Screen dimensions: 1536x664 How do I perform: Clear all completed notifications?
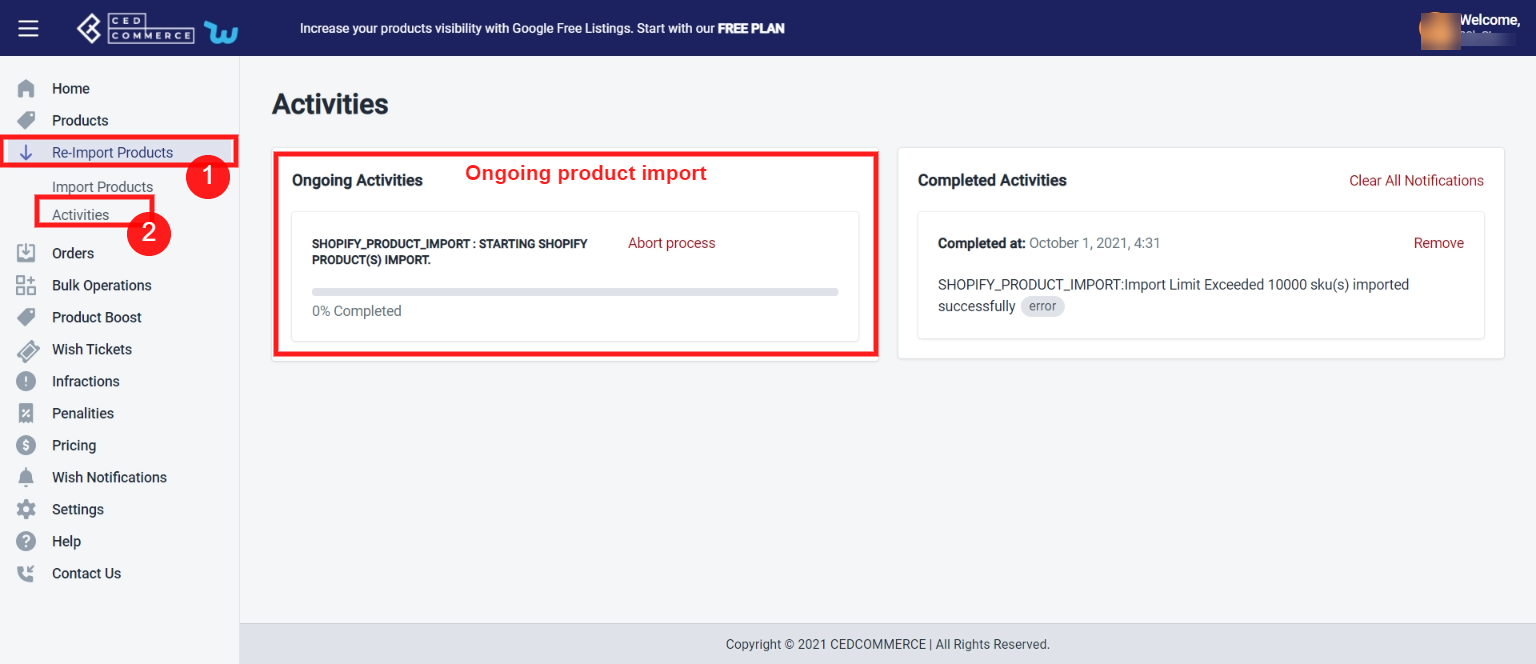1416,181
